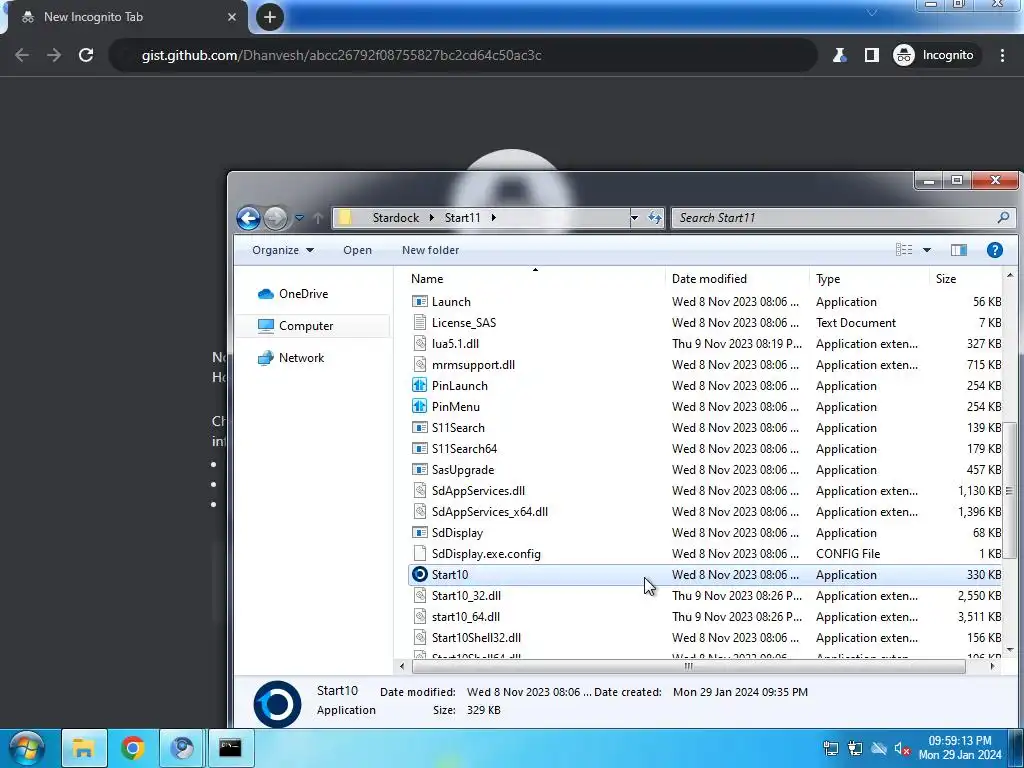This screenshot has height=768, width=1024.
Task: Click the Open toolbar button
Action: point(357,250)
